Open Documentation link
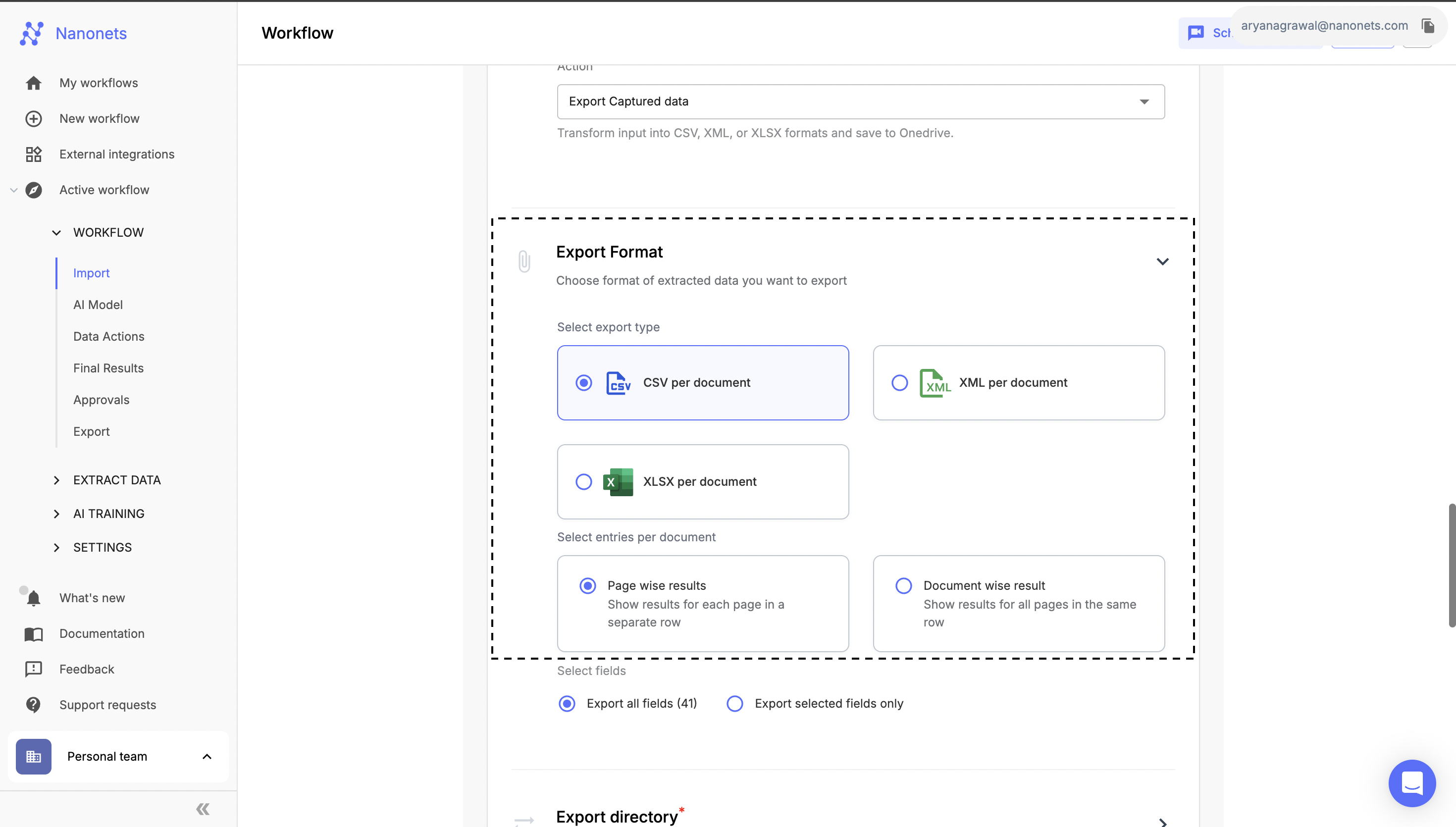Screen dimensions: 1456x827 pos(102,634)
